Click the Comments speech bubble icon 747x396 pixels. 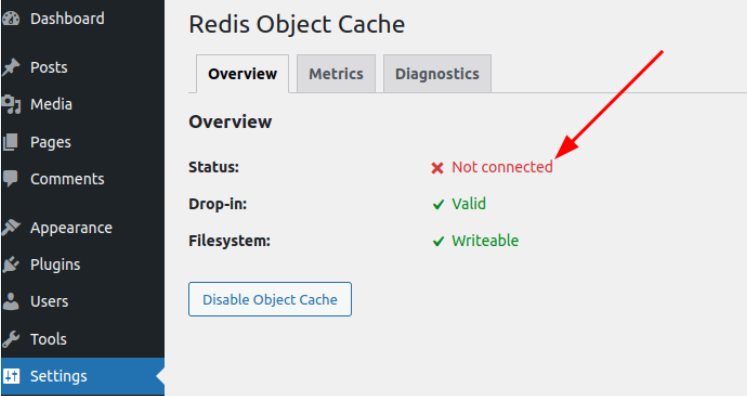point(10,179)
